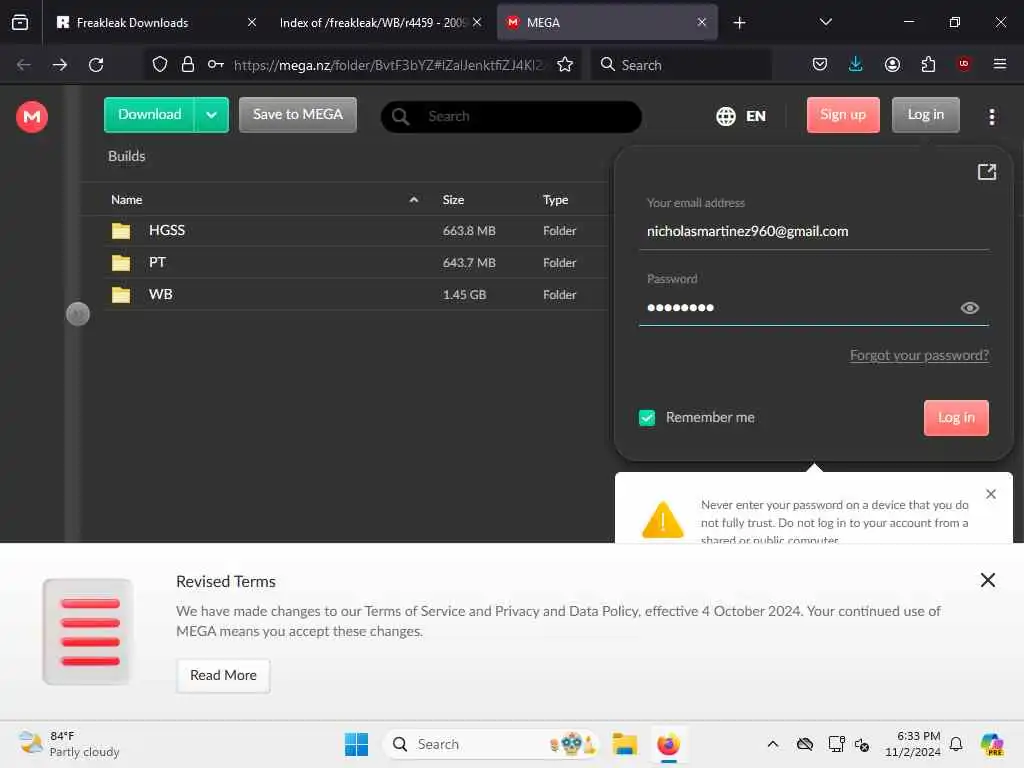Image resolution: width=1024 pixels, height=768 pixels.
Task: Bookmark this page with the star
Action: click(565, 65)
